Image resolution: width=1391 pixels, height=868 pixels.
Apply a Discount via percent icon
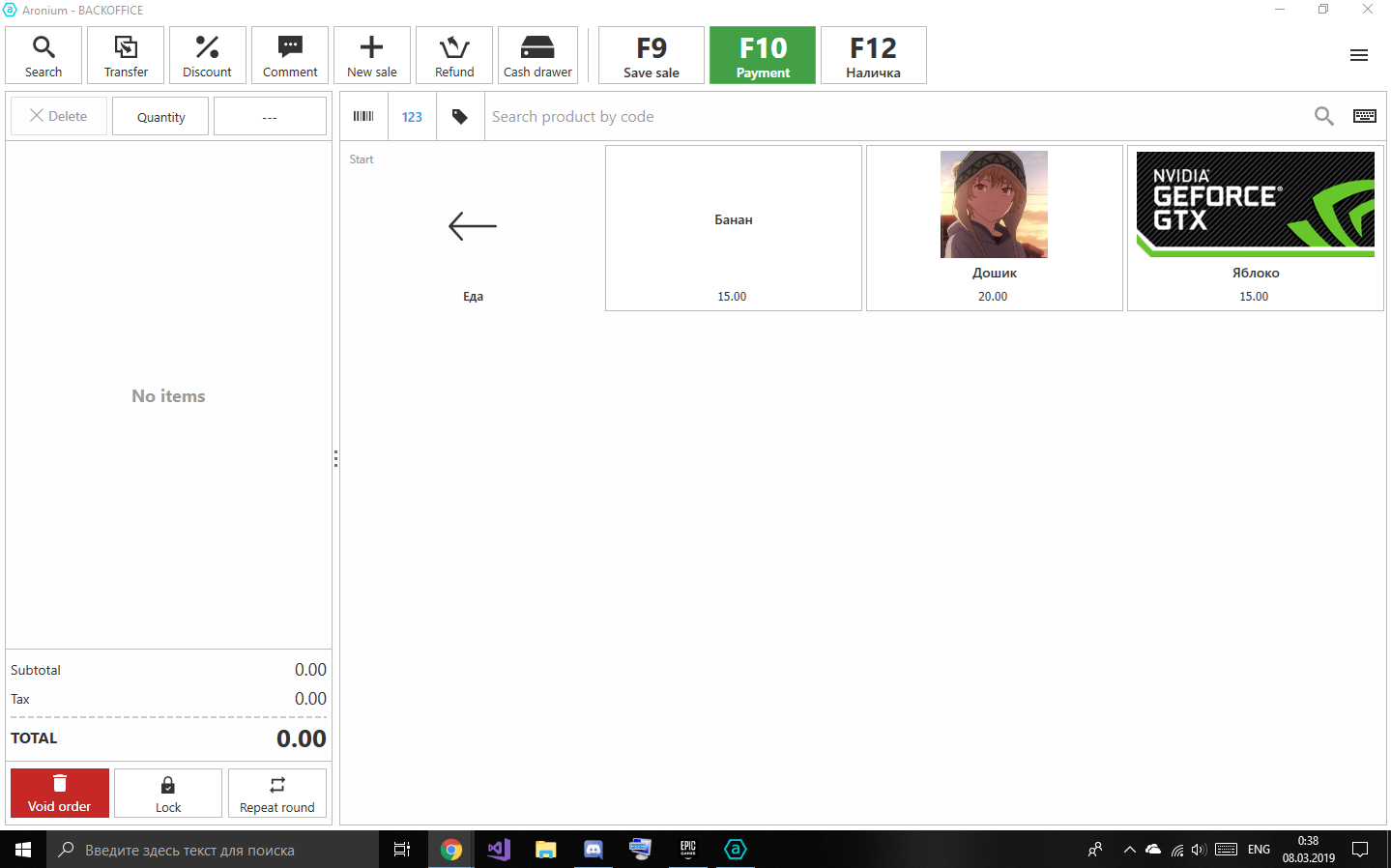click(207, 56)
